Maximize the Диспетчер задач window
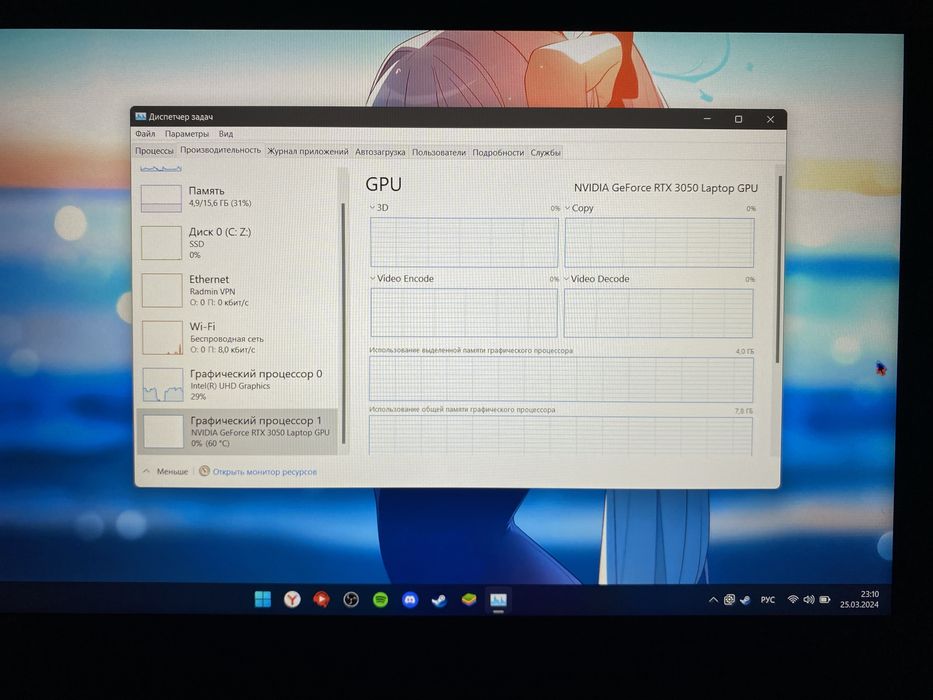The width and height of the screenshot is (933, 700). 738,119
